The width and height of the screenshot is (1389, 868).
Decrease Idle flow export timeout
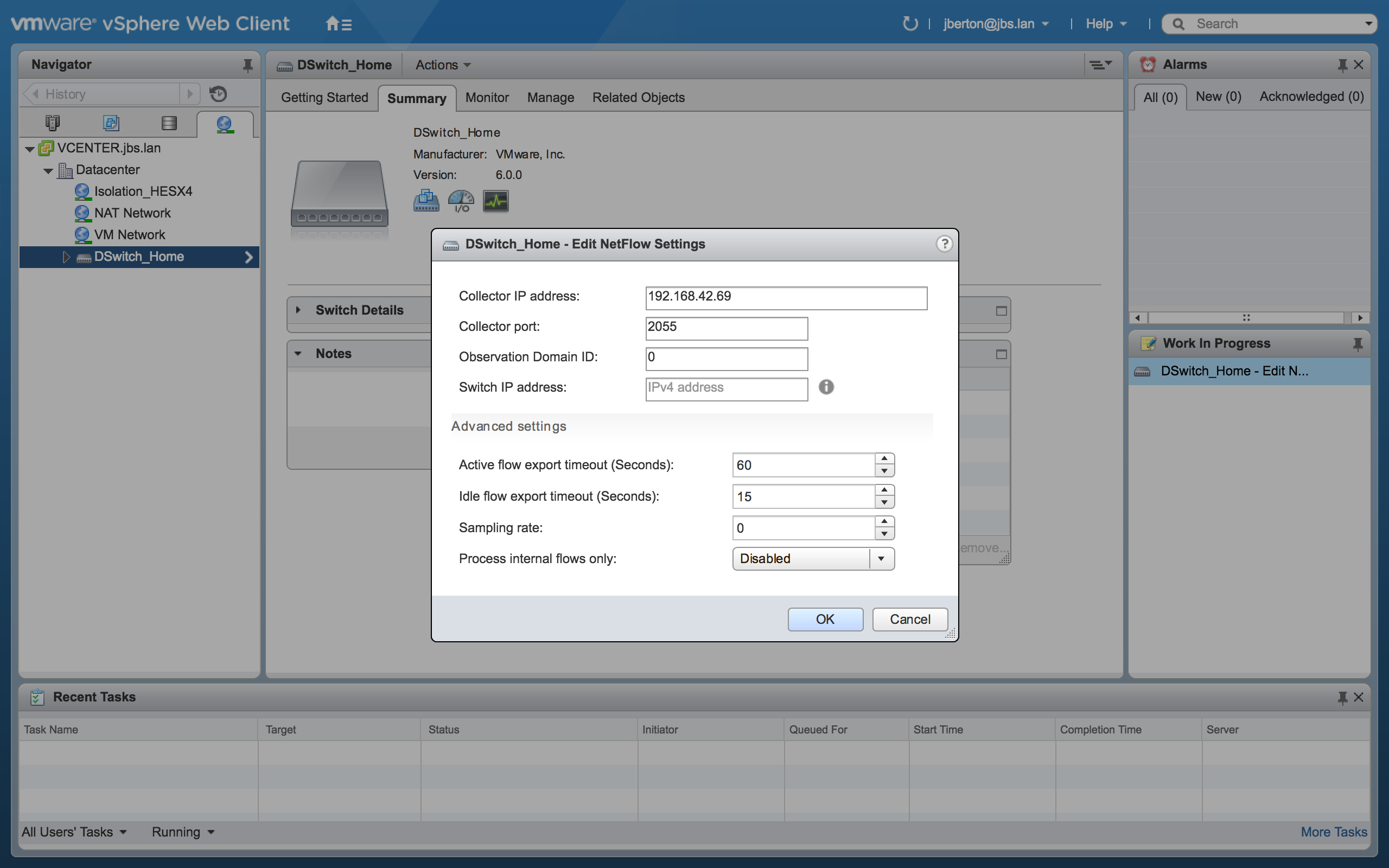pyautogui.click(x=884, y=503)
